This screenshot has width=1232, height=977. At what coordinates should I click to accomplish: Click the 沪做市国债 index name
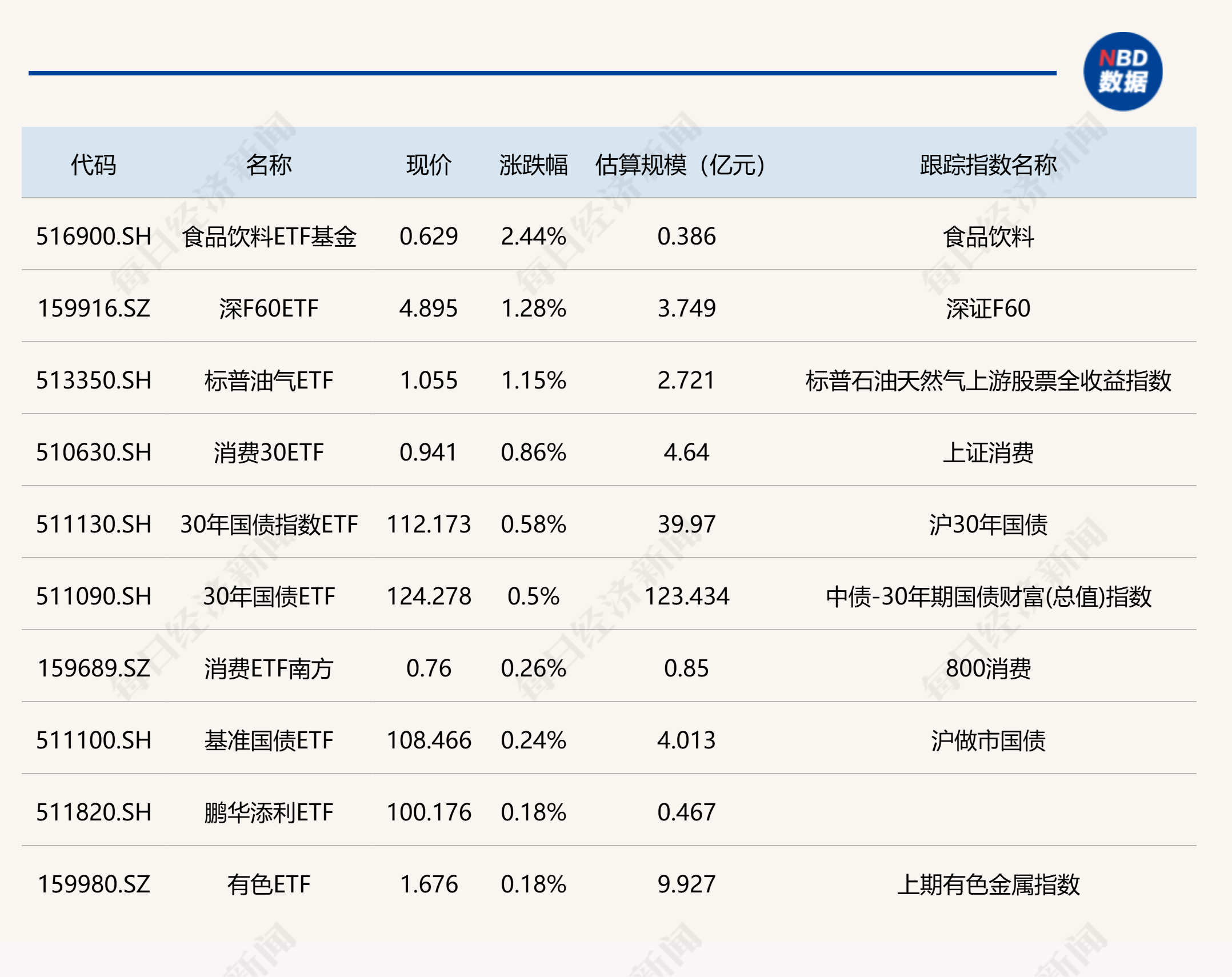(x=988, y=740)
